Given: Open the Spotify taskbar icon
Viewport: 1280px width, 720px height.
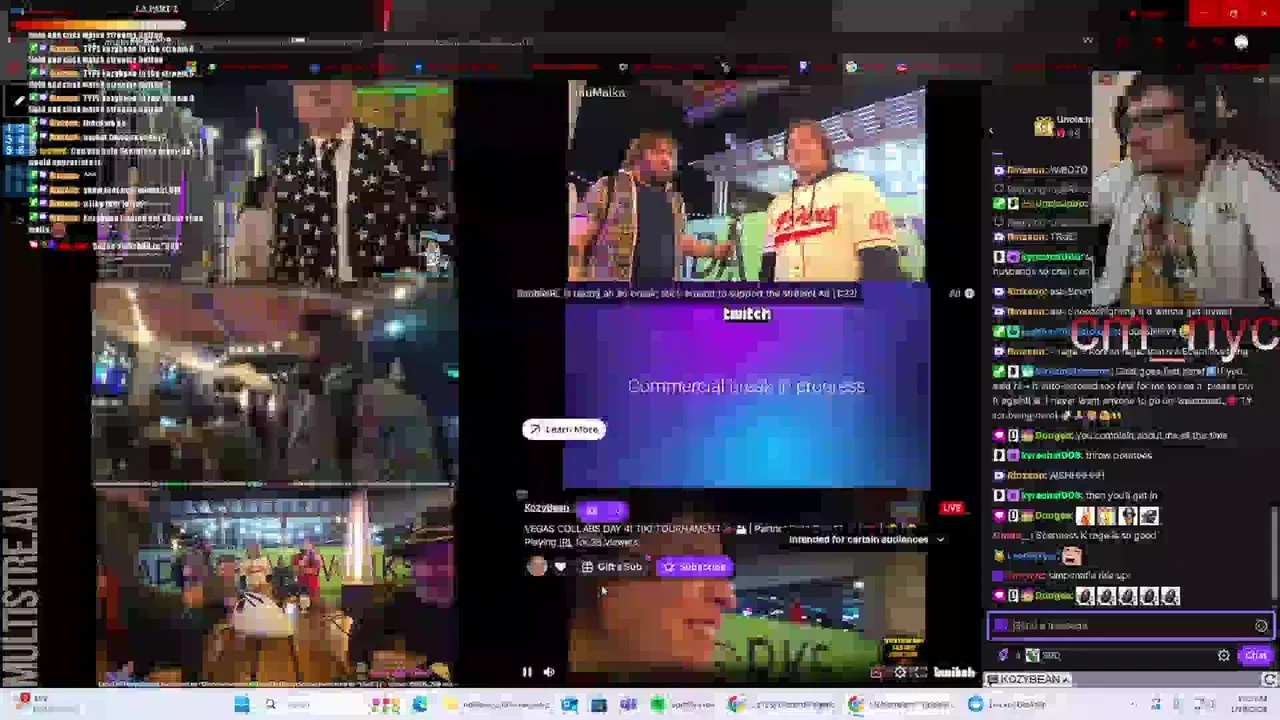Looking at the screenshot, I should click(657, 705).
